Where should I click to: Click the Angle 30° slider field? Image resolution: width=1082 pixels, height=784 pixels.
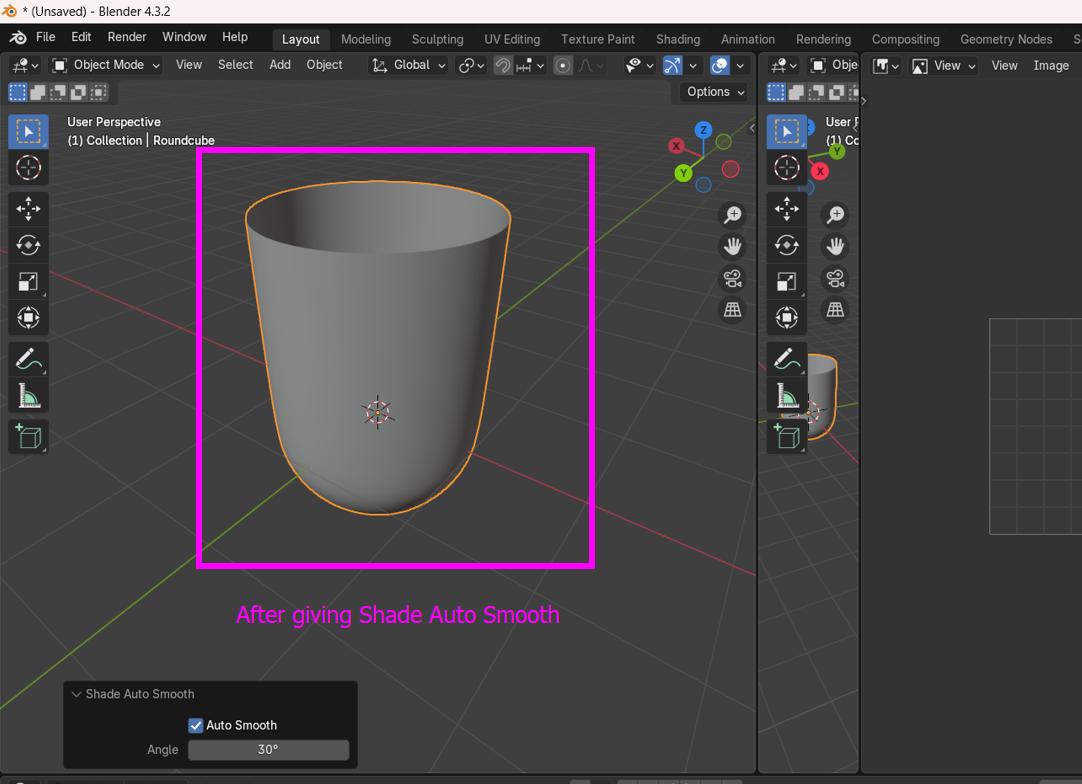[x=268, y=749]
